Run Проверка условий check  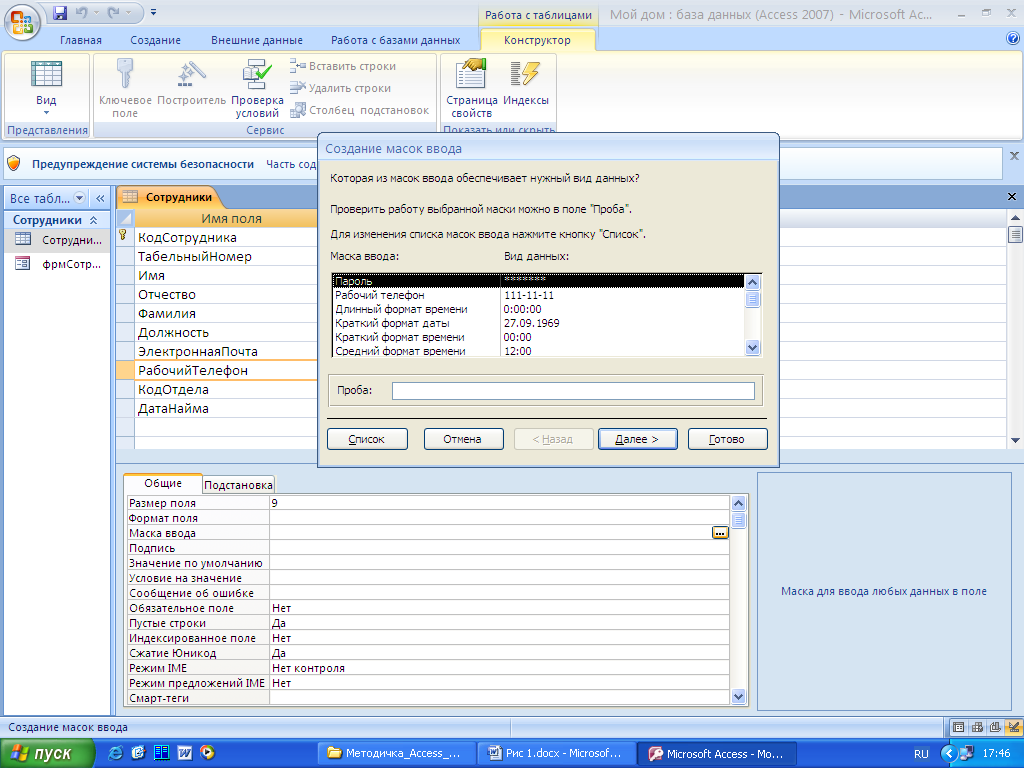[257, 89]
